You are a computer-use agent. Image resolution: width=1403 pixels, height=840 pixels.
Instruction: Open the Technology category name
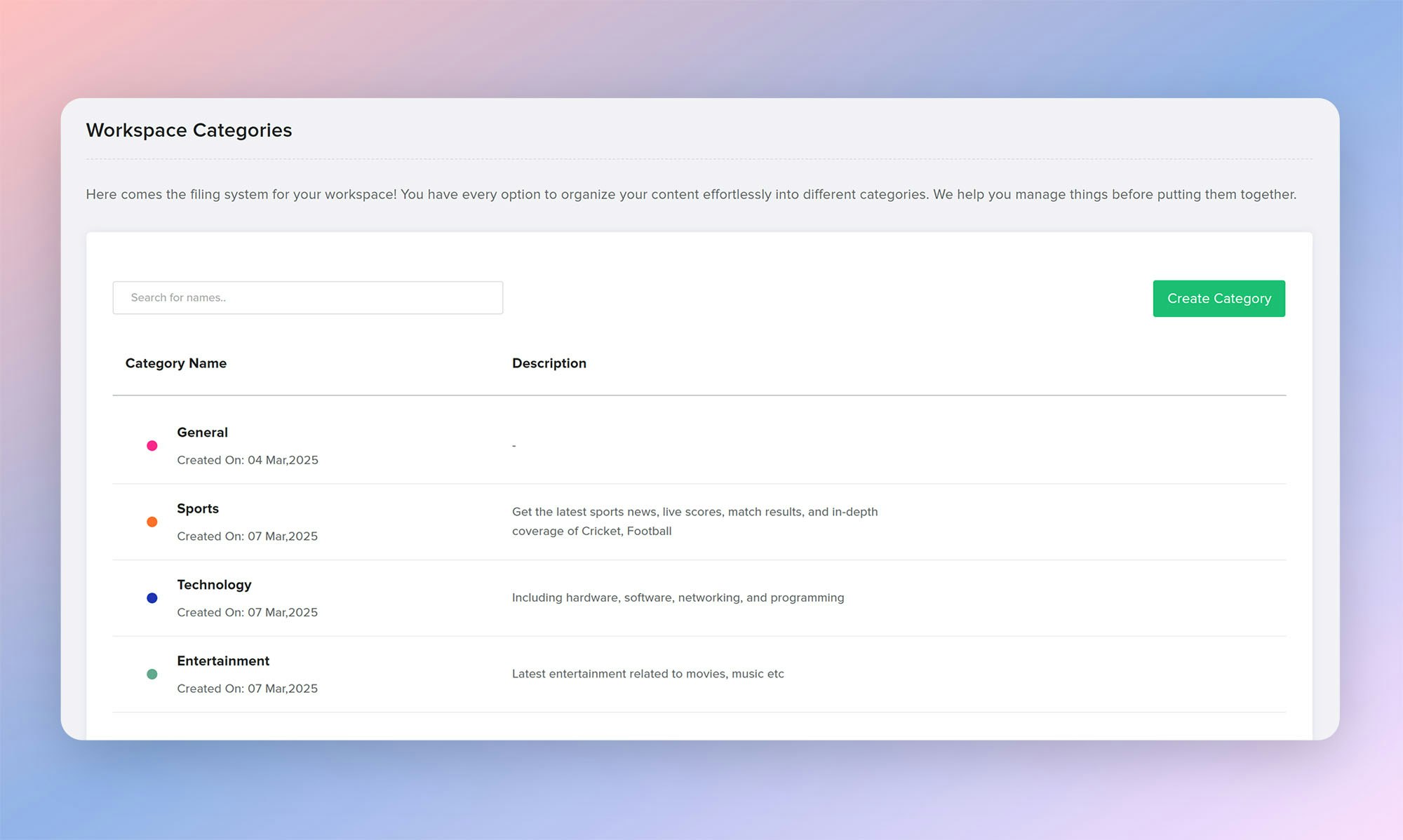214,585
